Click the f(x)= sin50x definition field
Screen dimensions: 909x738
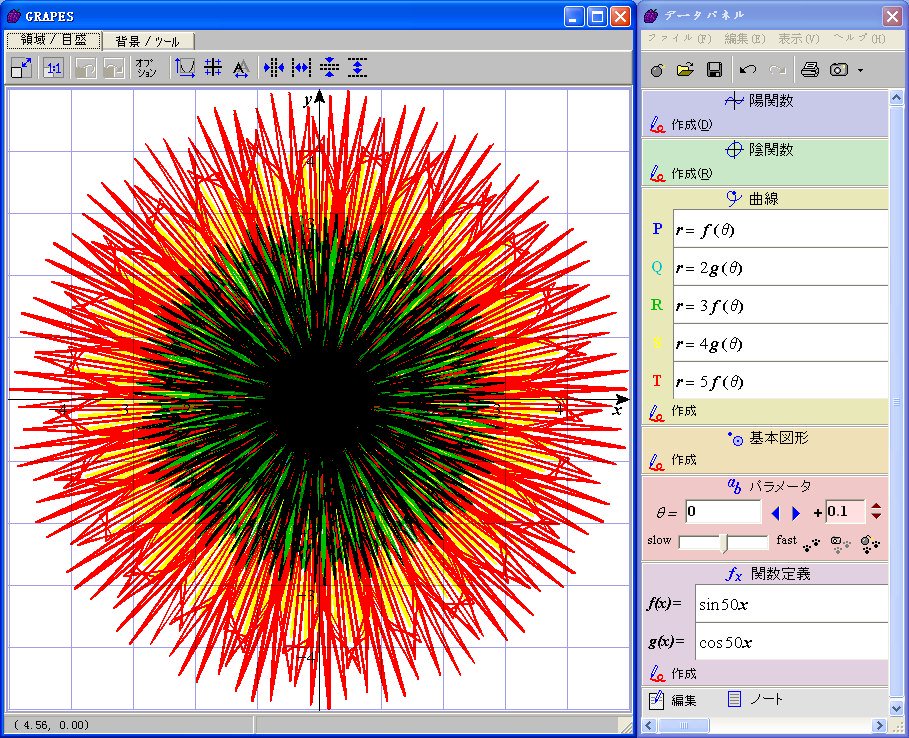pyautogui.click(x=791, y=604)
